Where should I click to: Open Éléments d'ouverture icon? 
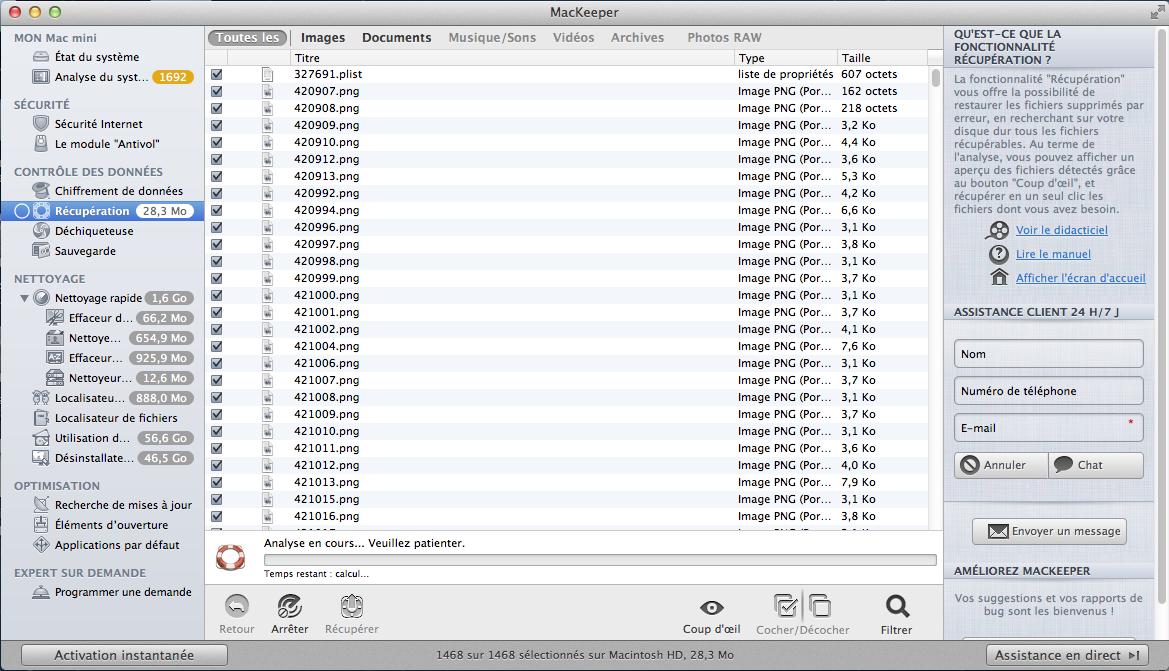41,525
